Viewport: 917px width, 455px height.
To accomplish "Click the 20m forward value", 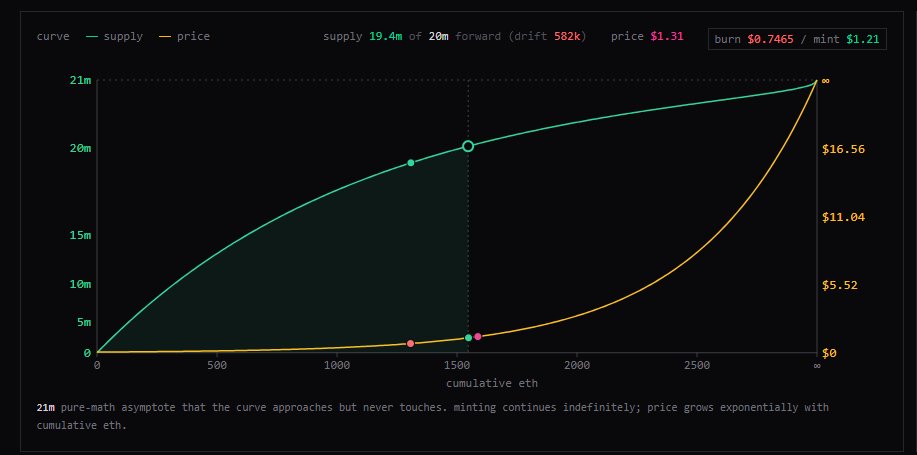I will (x=439, y=36).
